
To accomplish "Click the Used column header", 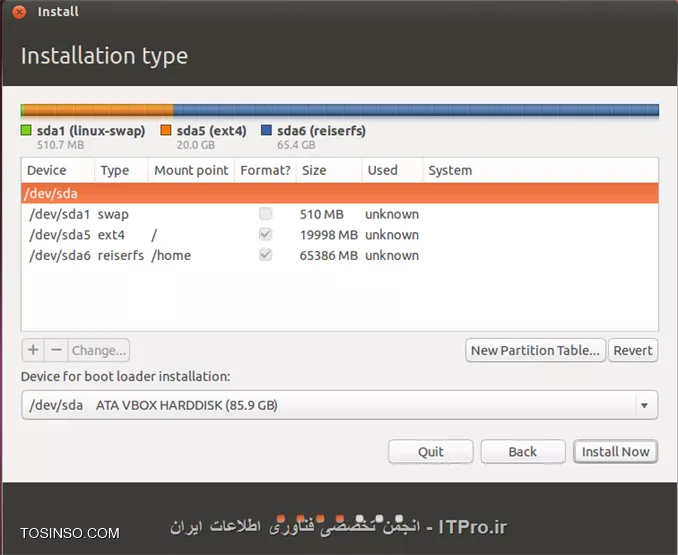I will click(x=392, y=170).
